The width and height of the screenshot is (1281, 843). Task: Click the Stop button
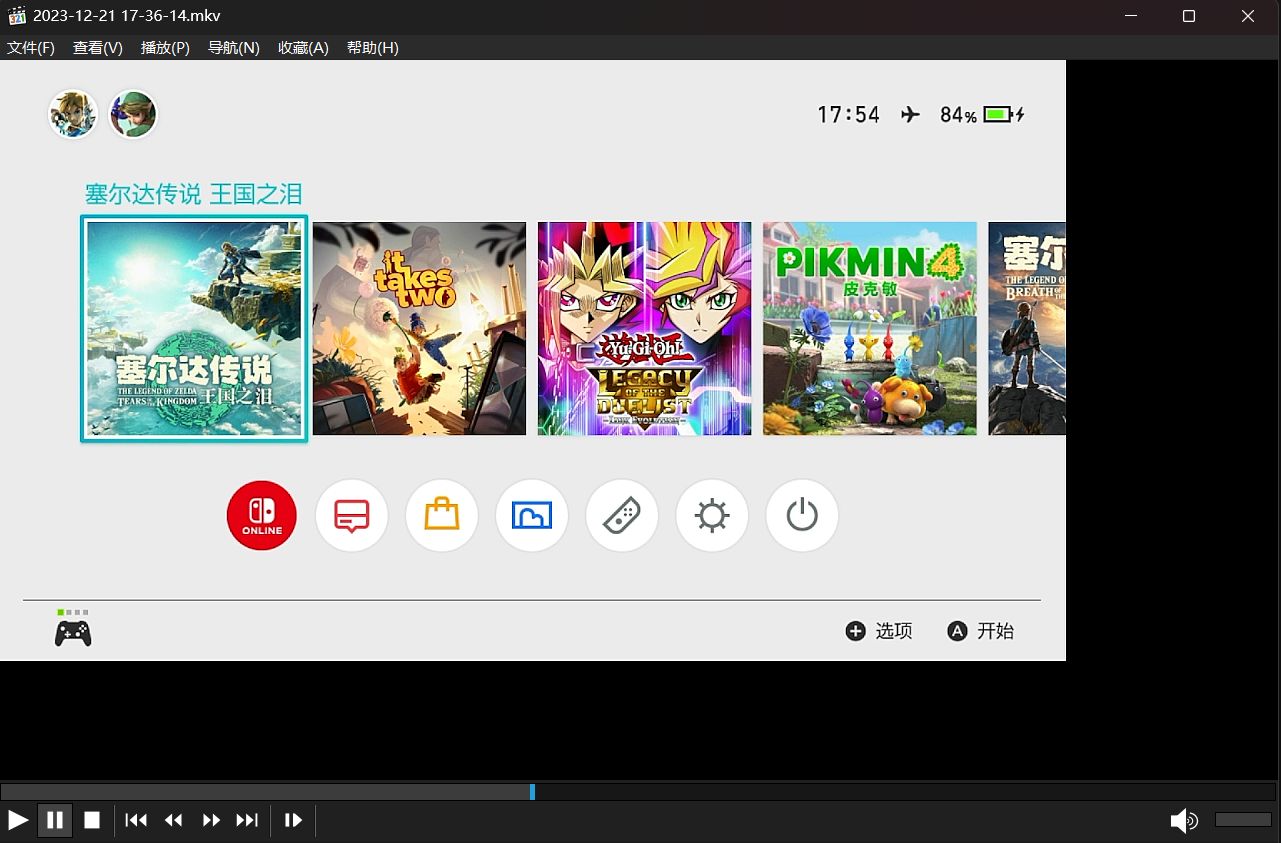point(92,820)
